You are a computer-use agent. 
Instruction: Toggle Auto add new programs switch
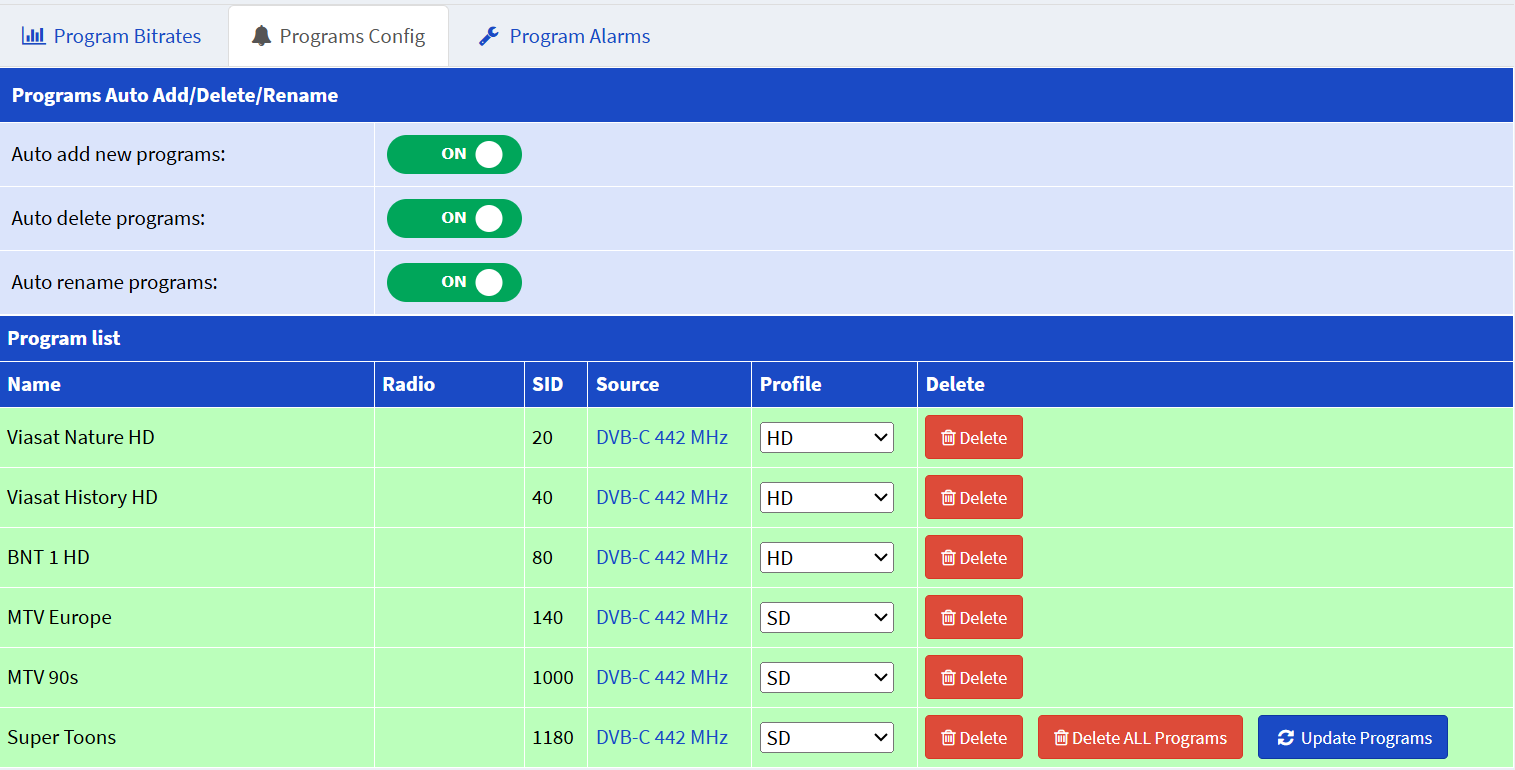(x=454, y=155)
